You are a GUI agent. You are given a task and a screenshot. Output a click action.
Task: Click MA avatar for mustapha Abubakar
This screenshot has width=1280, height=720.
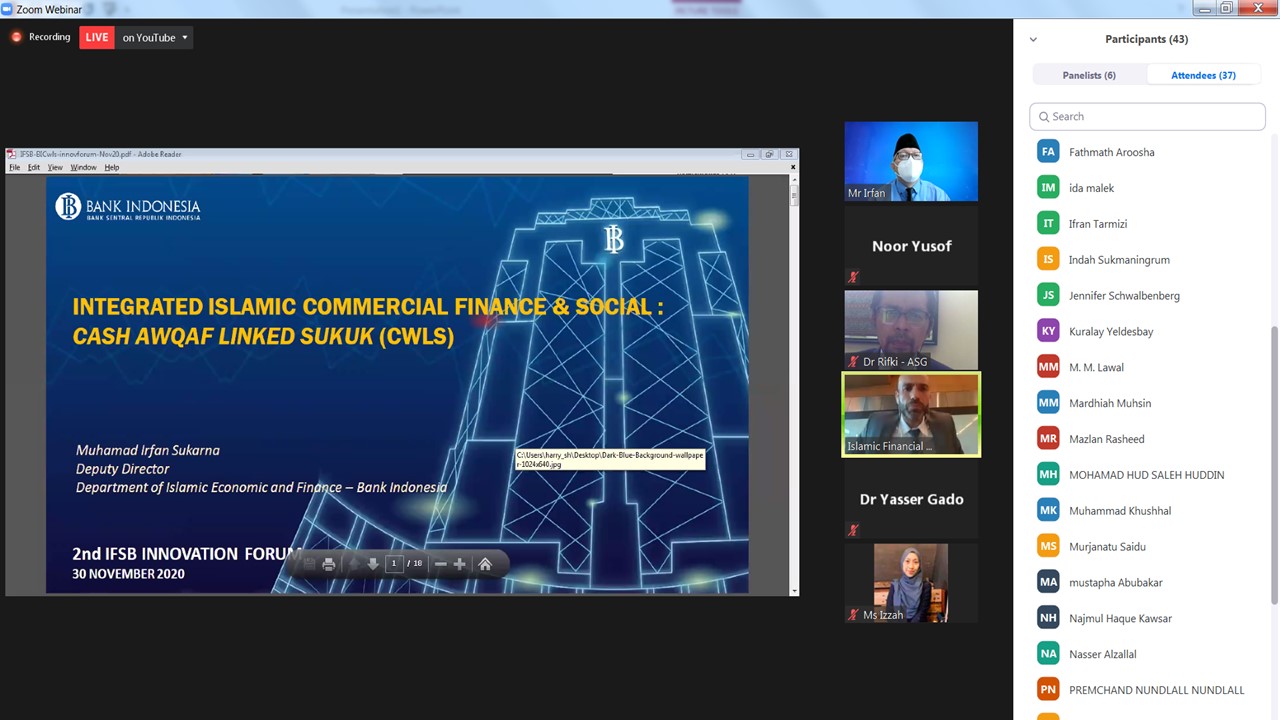(1048, 583)
